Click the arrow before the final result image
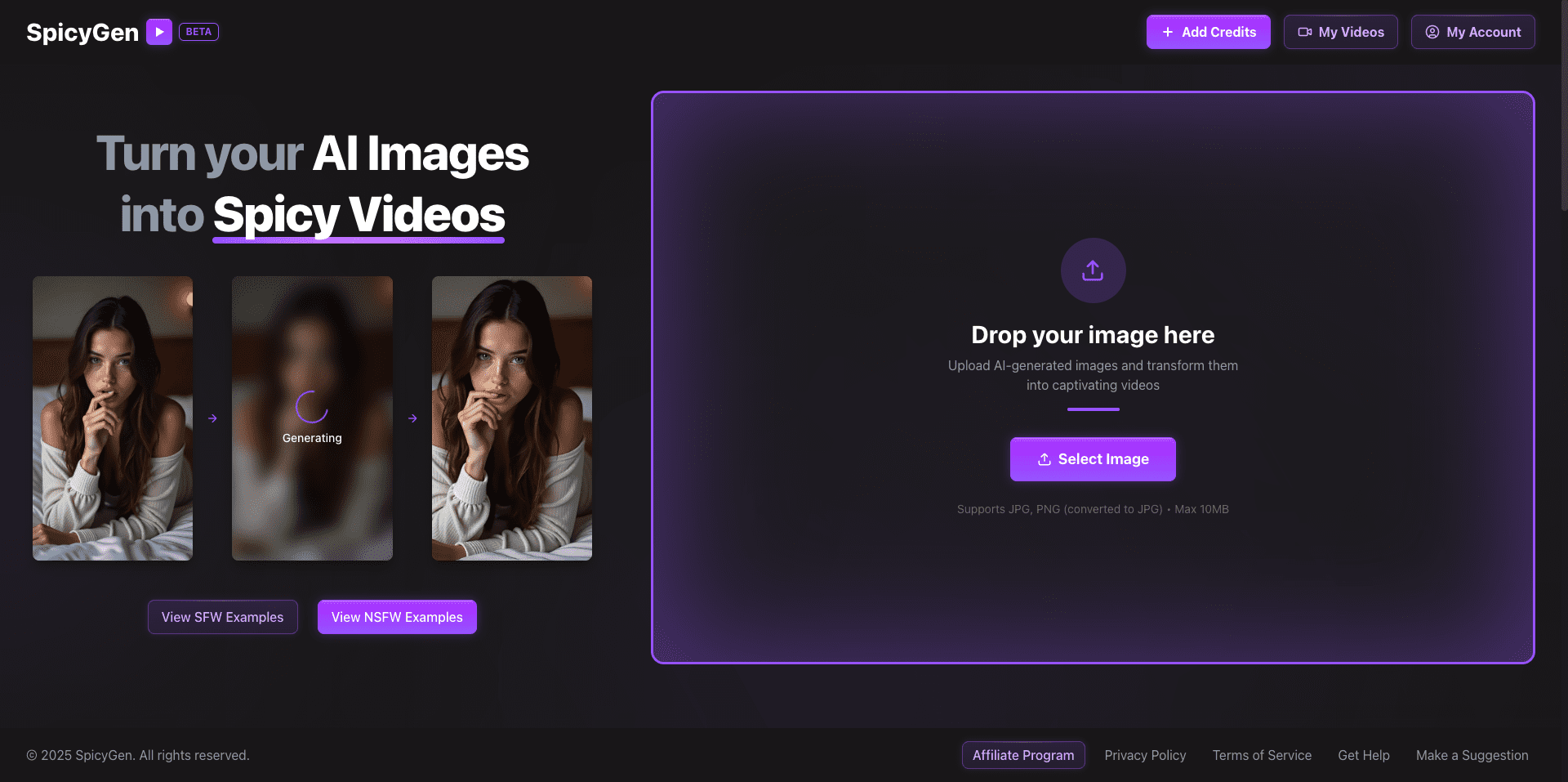Viewport: 1568px width, 782px height. 412,418
